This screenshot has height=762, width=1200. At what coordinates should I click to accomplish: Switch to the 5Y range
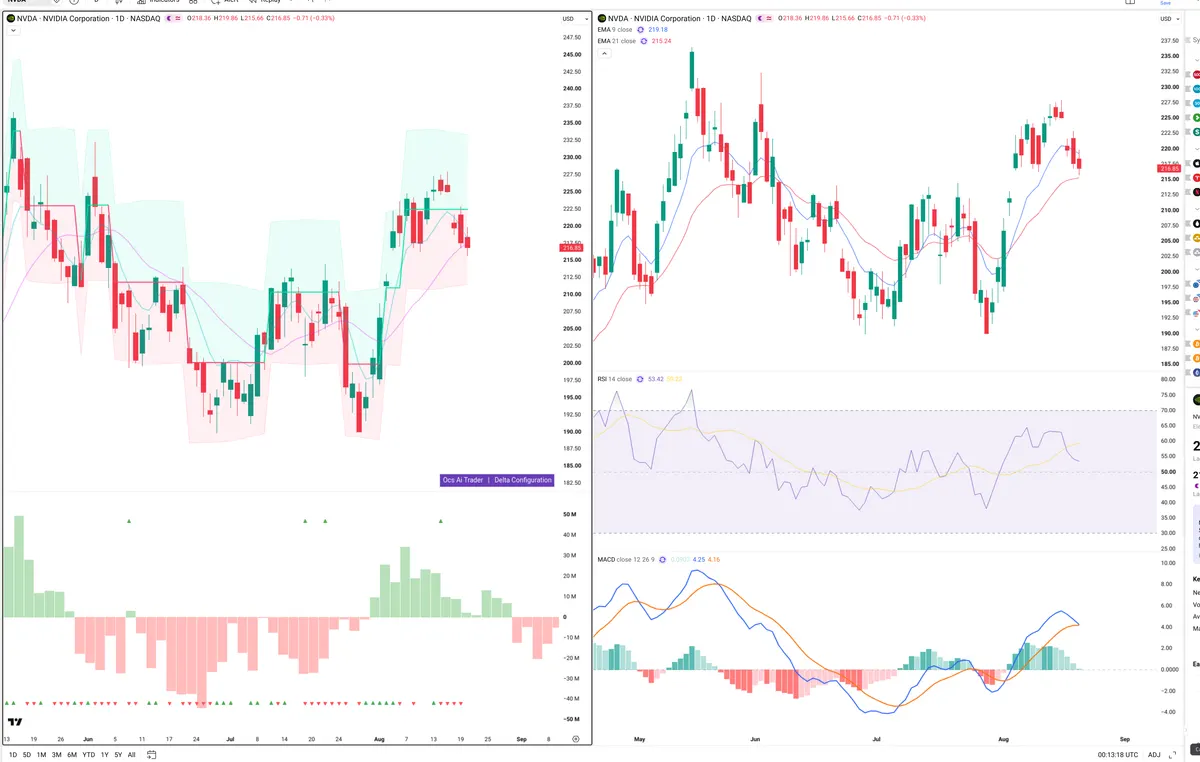click(x=118, y=754)
